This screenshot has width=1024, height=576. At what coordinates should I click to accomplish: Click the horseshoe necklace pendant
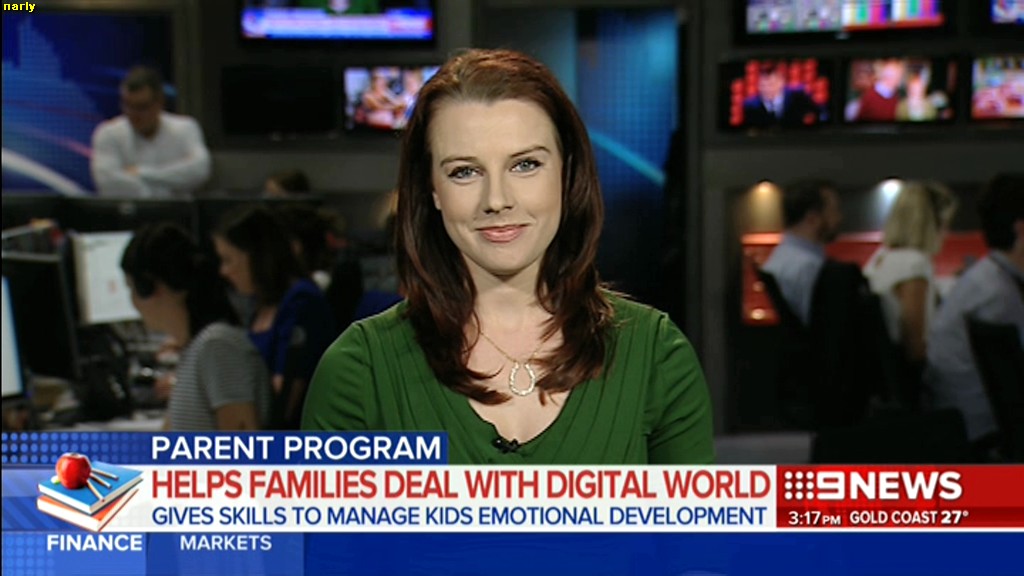521,376
